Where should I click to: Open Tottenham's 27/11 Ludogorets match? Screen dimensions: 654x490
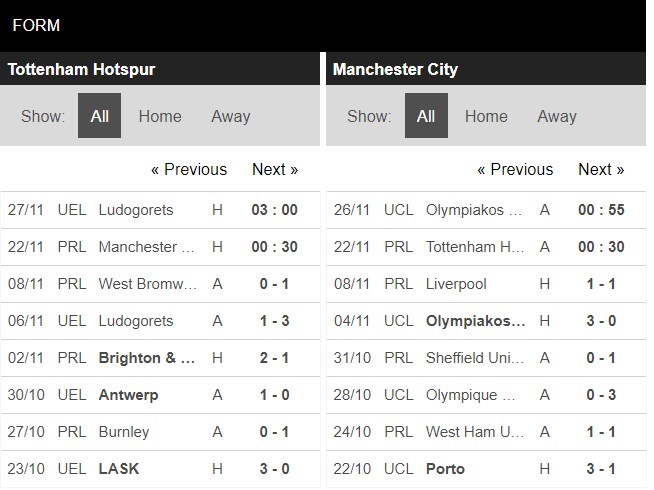click(136, 210)
